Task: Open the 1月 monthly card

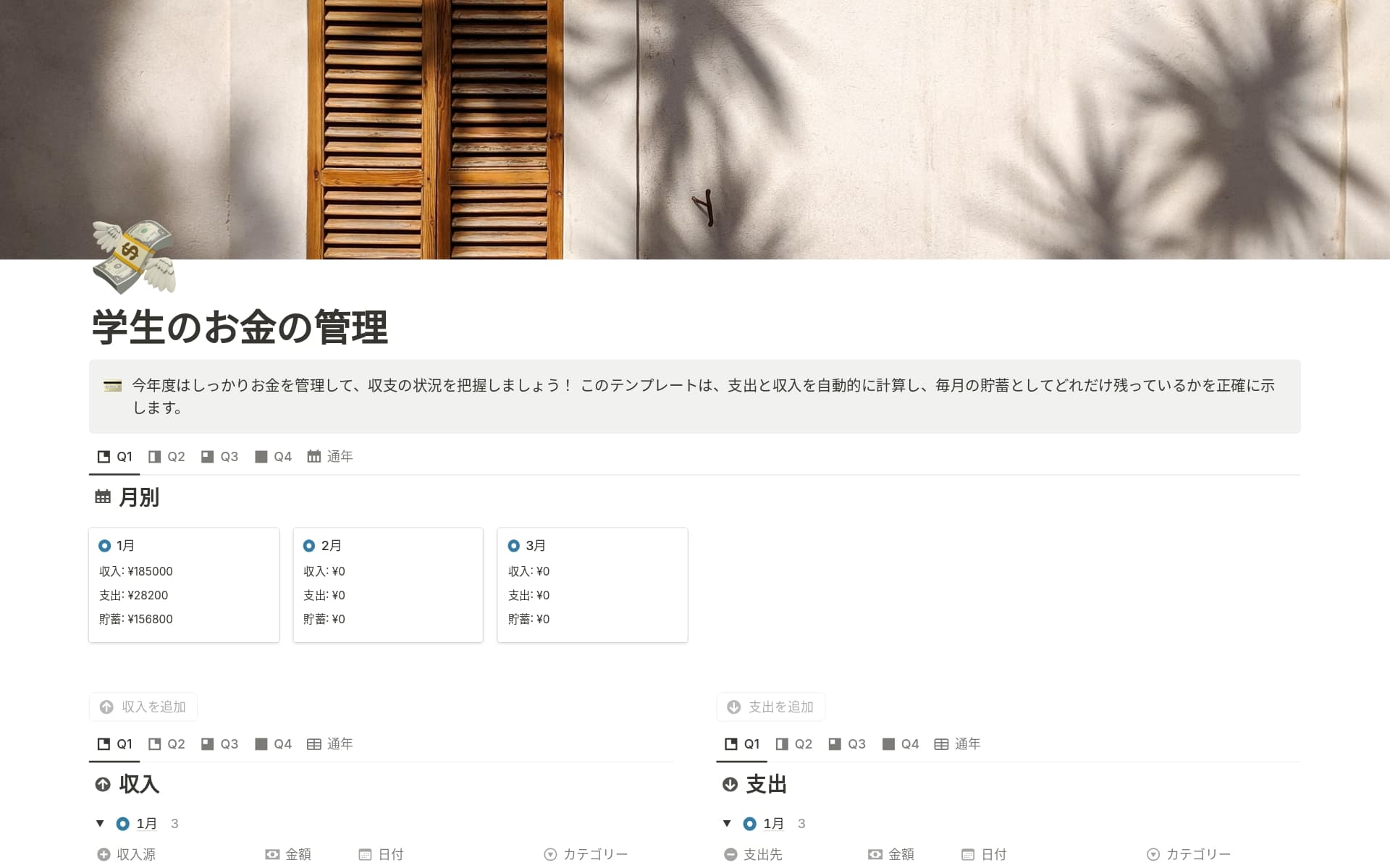Action: point(184,585)
